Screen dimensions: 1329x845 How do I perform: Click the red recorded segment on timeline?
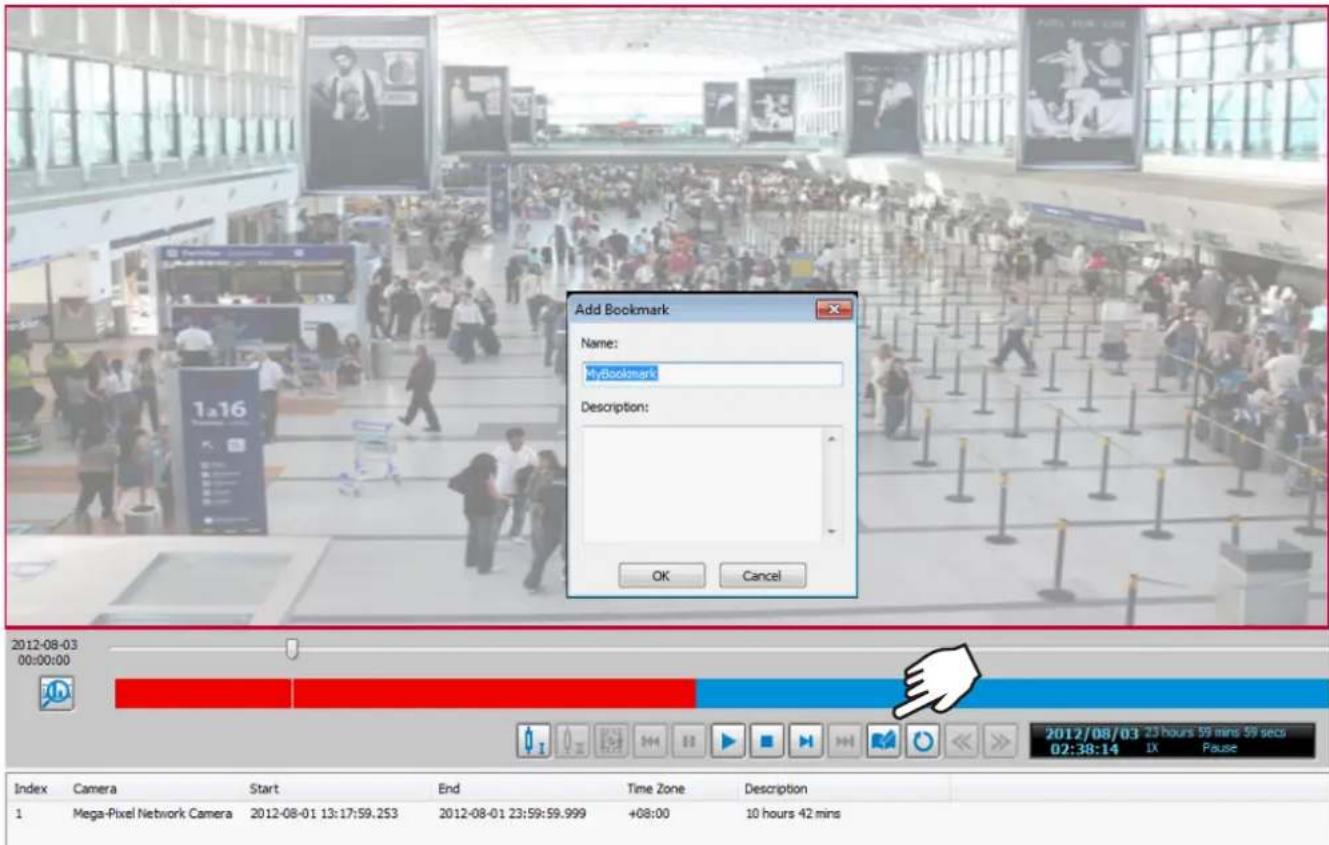pos(405,693)
